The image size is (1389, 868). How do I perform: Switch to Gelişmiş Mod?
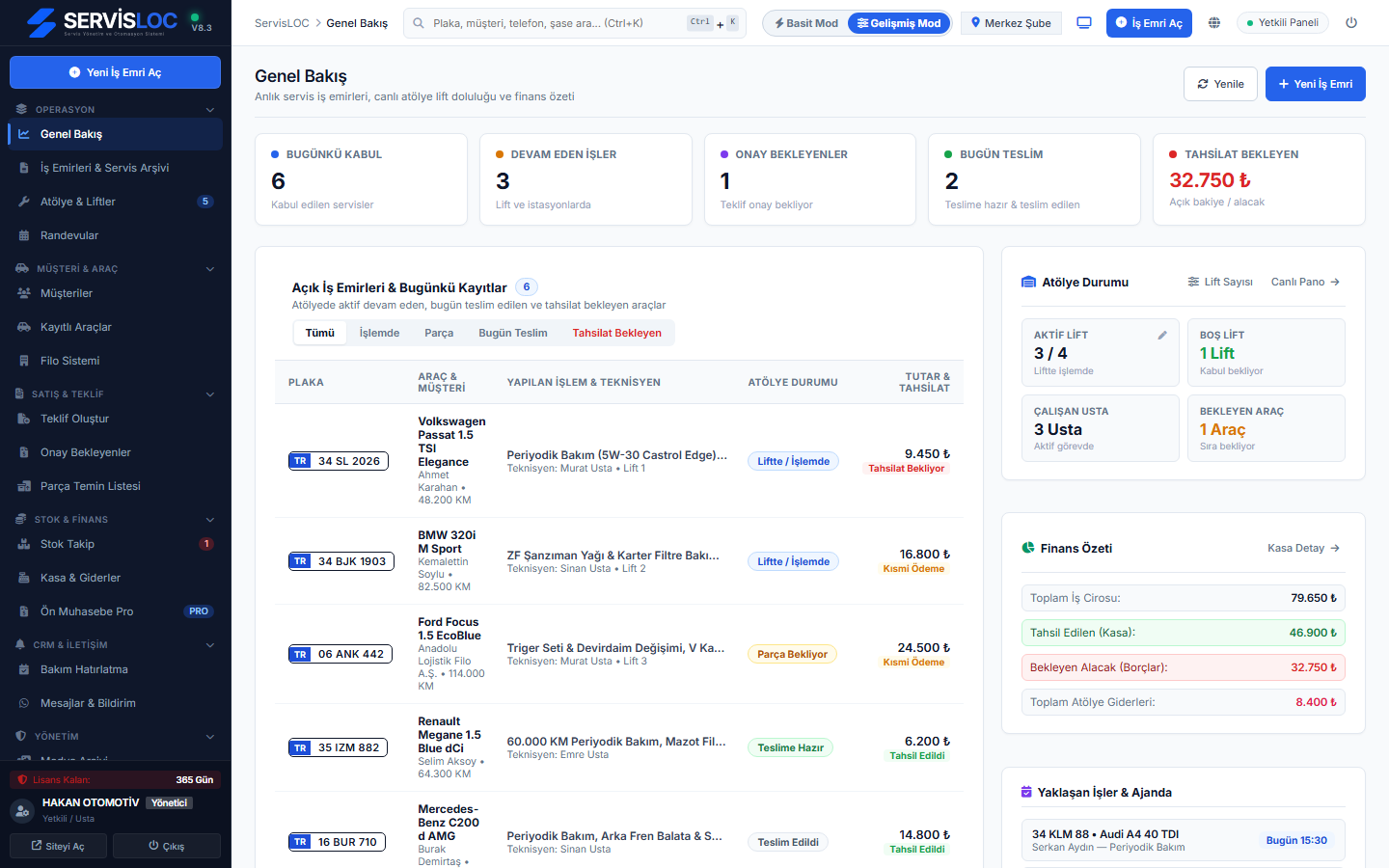(899, 23)
